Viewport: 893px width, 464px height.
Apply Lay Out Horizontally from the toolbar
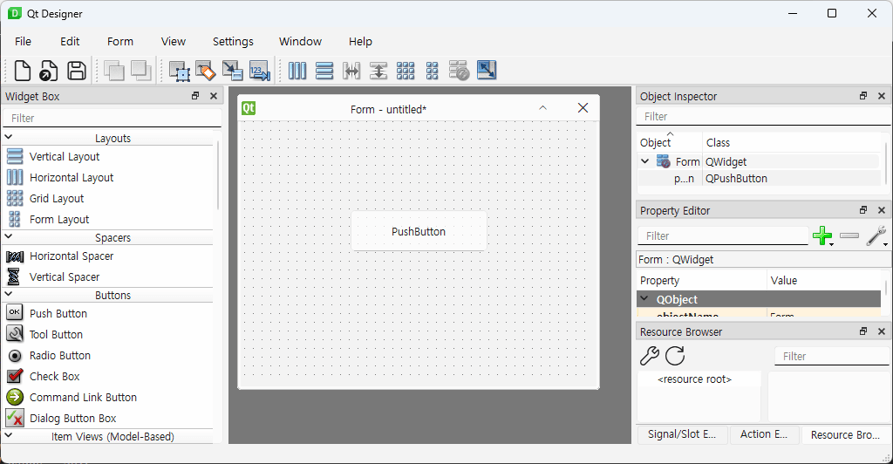[x=297, y=71]
